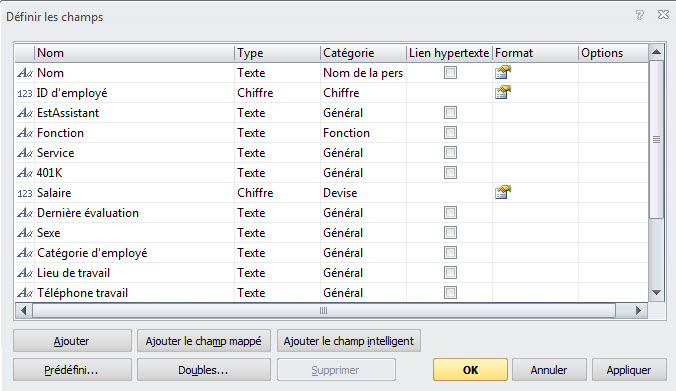676x391 pixels.
Task: Enable hyperlink for the EstAssistant field
Action: [451, 113]
